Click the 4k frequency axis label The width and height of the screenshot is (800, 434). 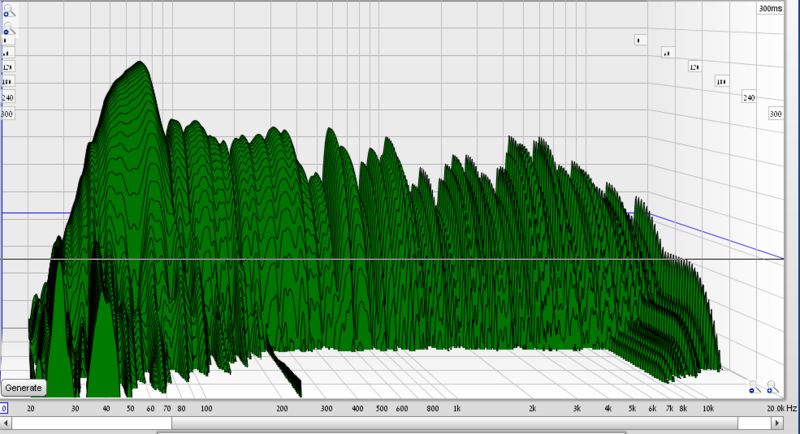pyautogui.click(x=608, y=409)
